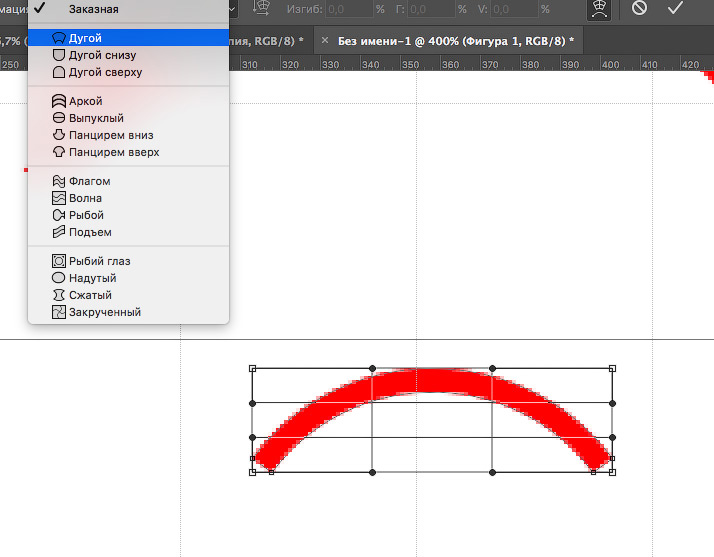Cancel the transform with the circle-slash icon

tap(639, 8)
